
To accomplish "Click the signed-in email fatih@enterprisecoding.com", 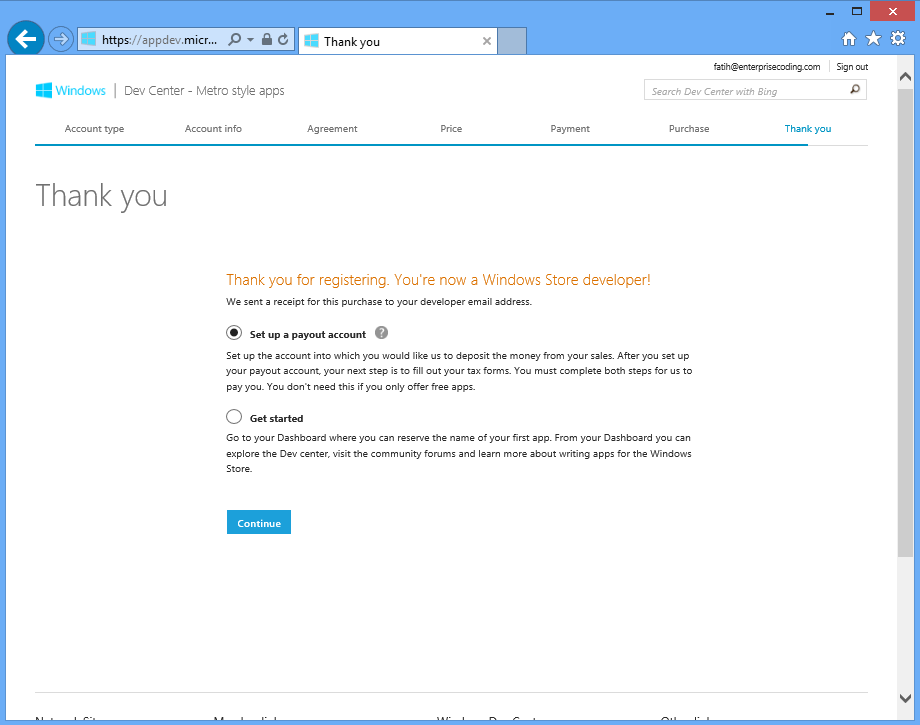I will pyautogui.click(x=767, y=67).
